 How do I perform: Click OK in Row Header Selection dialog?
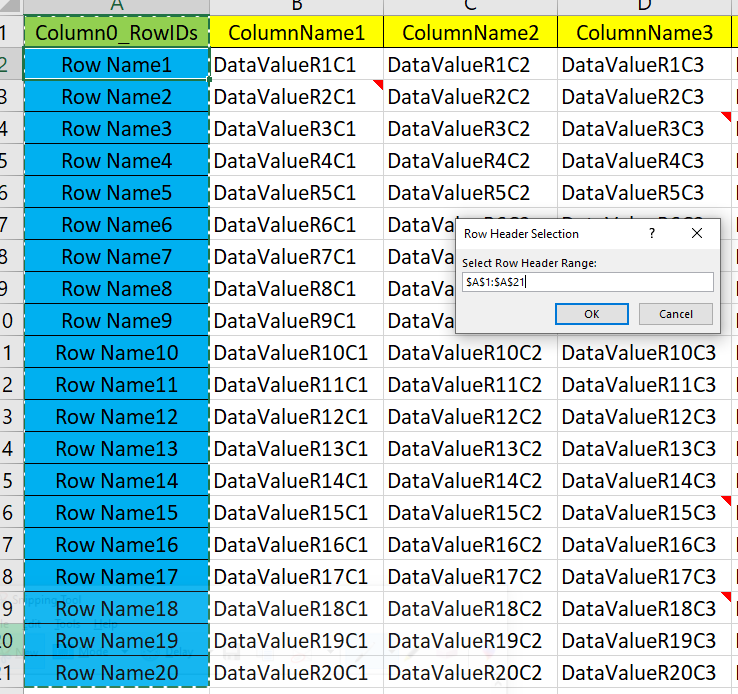pyautogui.click(x=592, y=314)
